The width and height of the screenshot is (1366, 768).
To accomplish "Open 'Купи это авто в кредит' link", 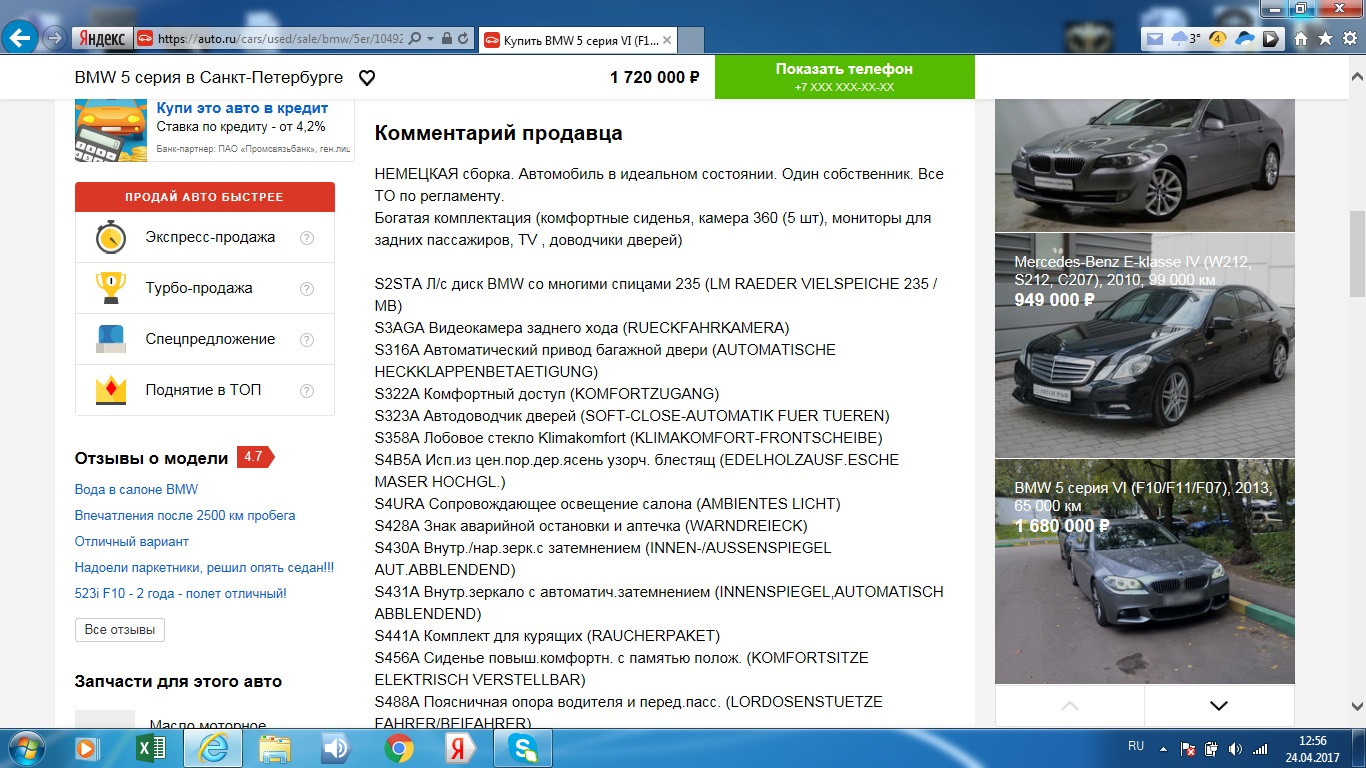I will click(x=242, y=108).
